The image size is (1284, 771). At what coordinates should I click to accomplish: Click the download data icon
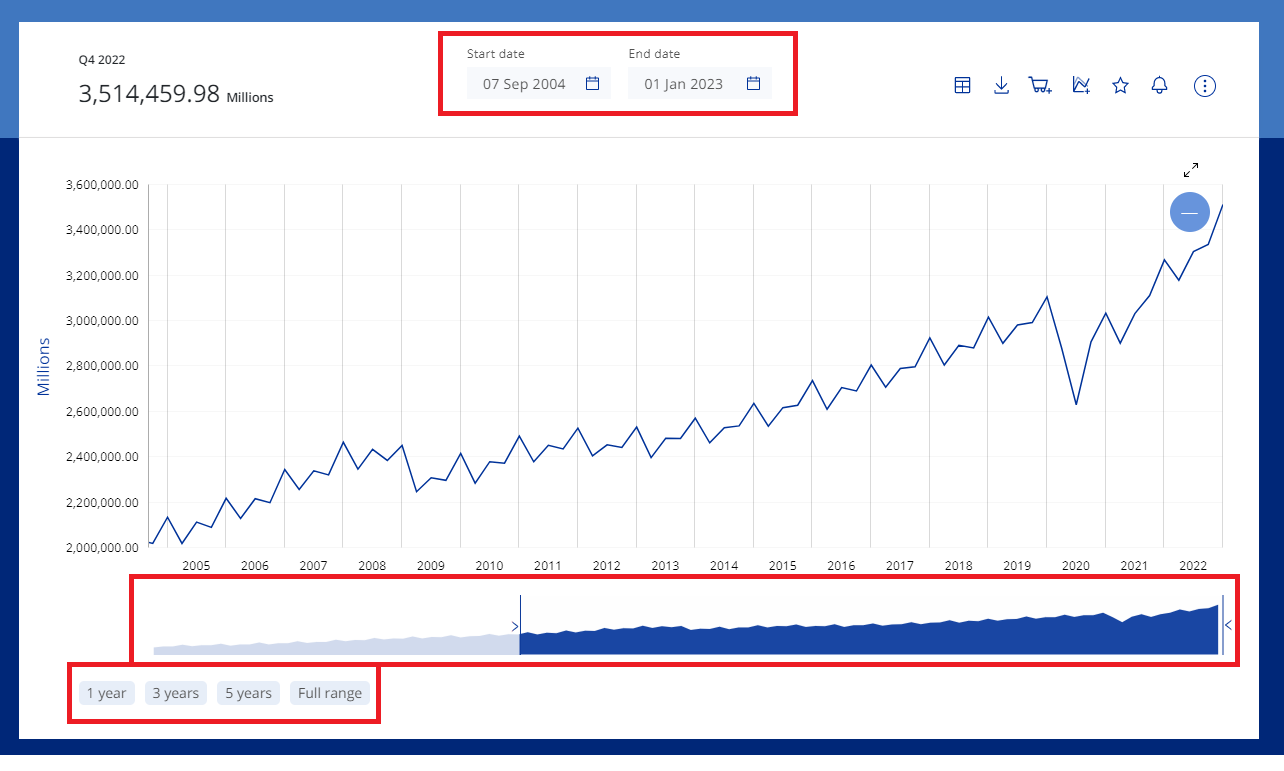click(x=1001, y=86)
